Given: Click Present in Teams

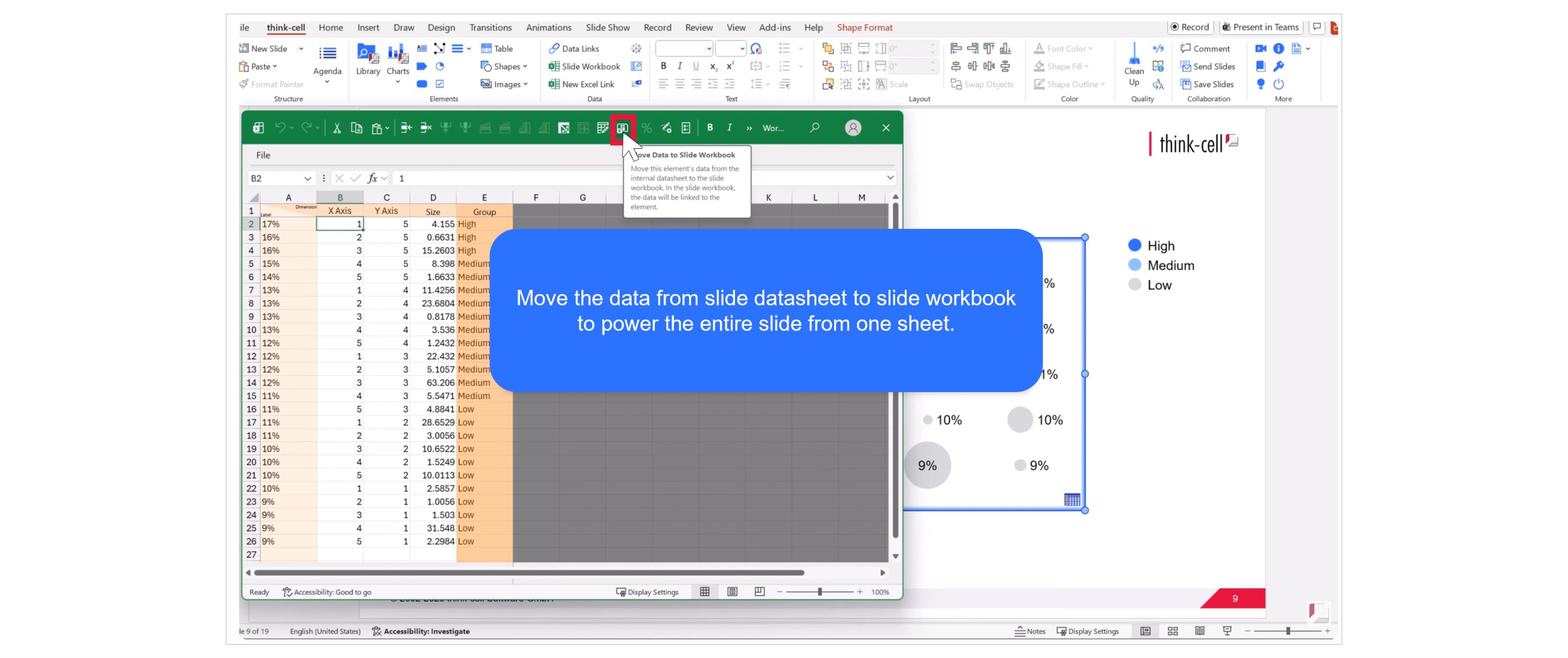Looking at the screenshot, I should [x=1260, y=27].
